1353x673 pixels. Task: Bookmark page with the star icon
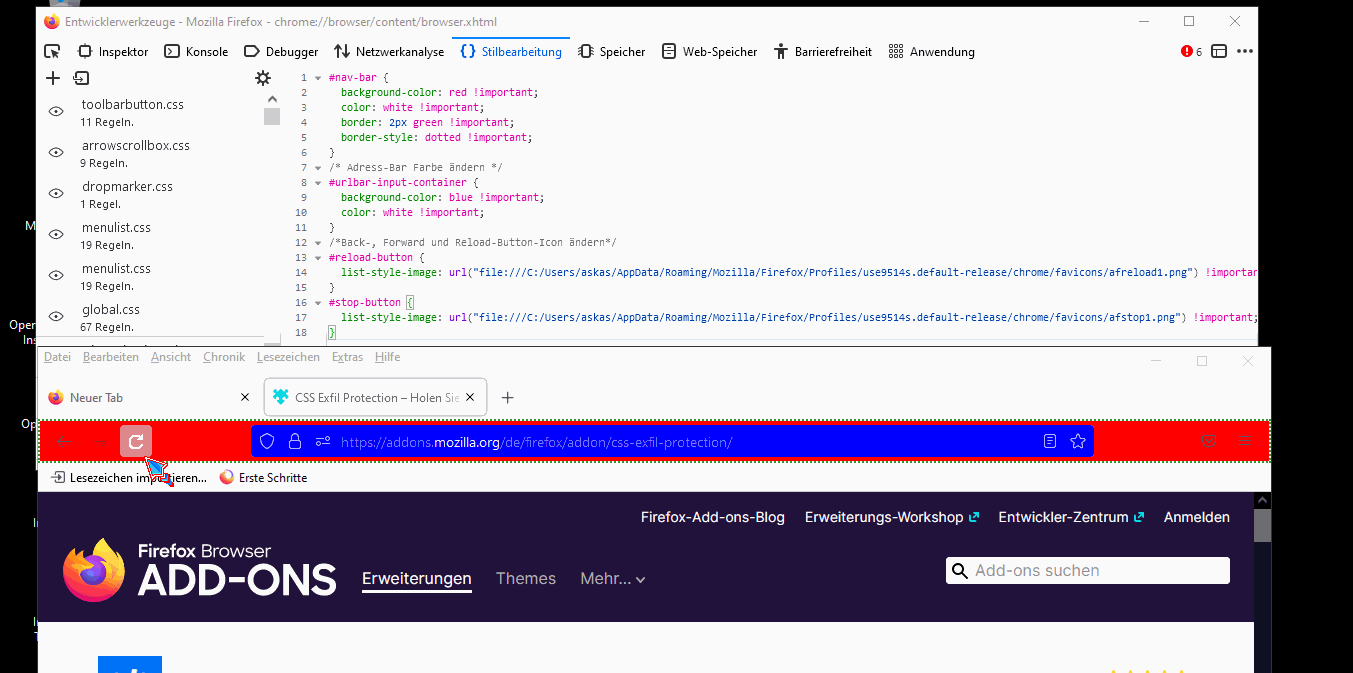1077,441
